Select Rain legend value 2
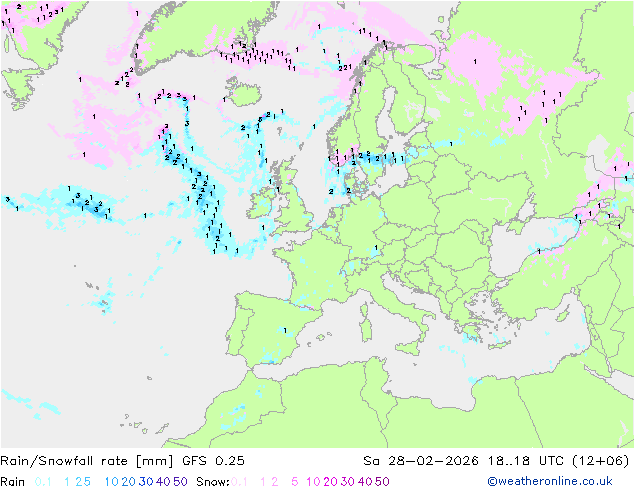This screenshot has width=634, height=490. pos(78,482)
